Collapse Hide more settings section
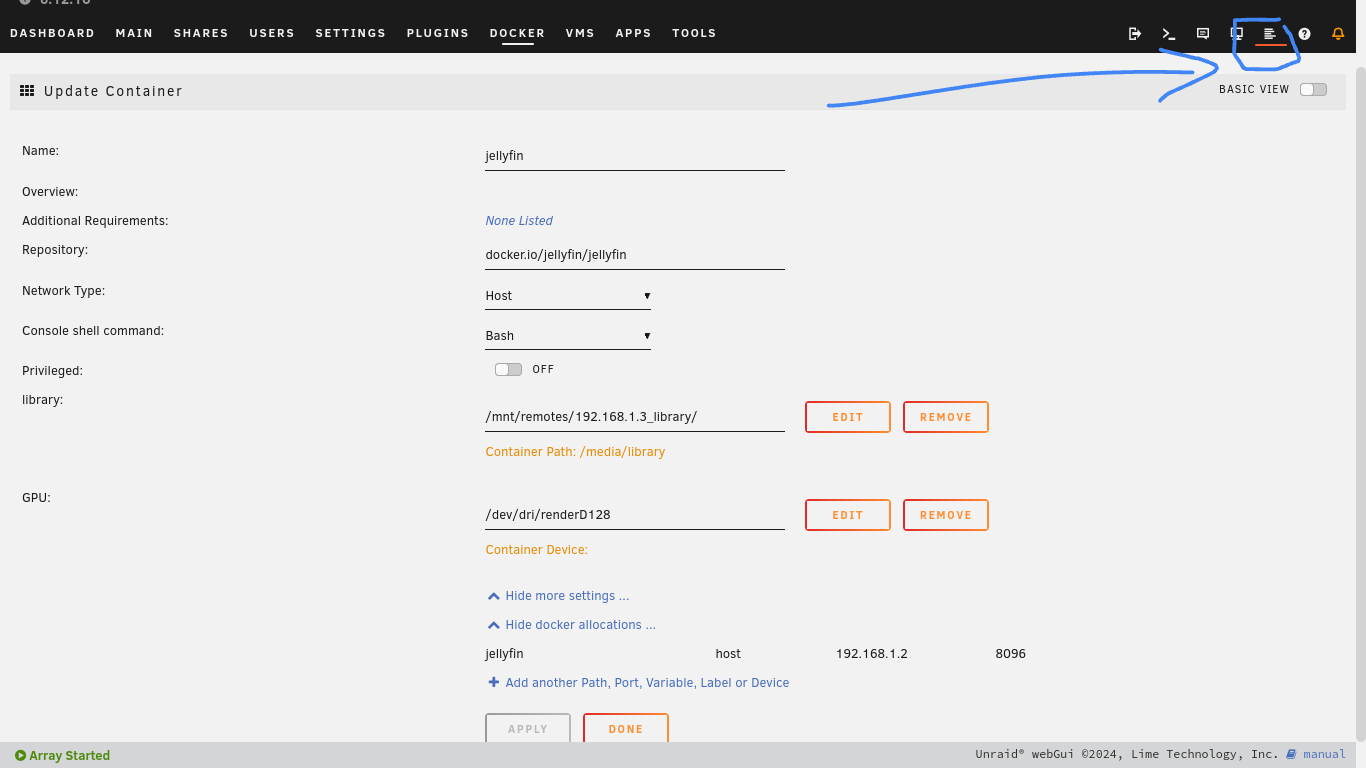The image size is (1366, 768). (558, 596)
